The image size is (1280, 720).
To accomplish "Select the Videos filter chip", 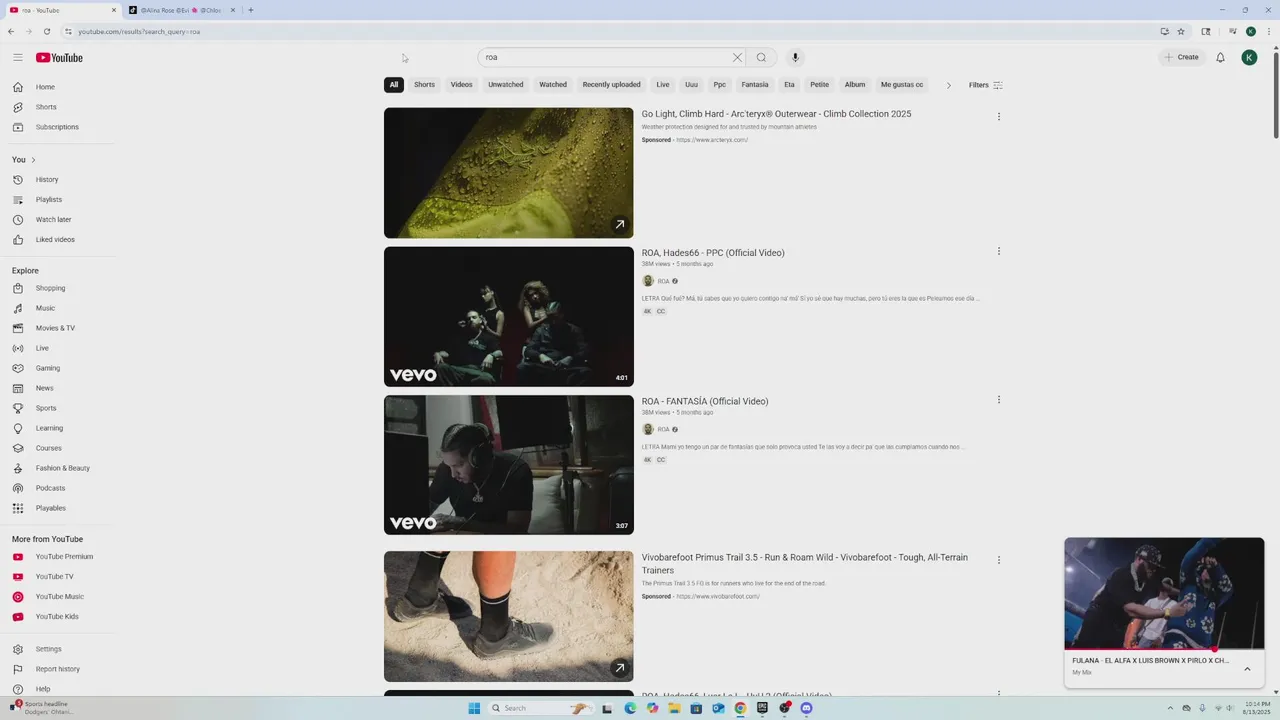I will point(461,85).
